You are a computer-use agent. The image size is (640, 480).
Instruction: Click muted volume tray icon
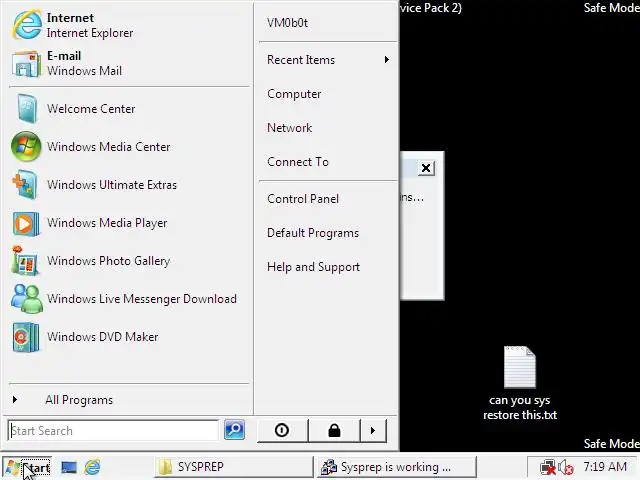(567, 467)
